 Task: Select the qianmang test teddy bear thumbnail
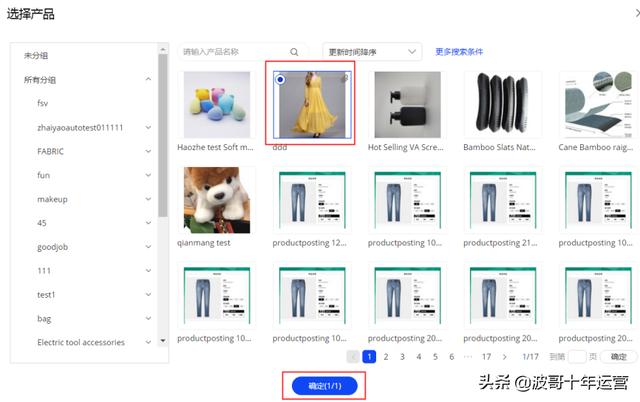pyautogui.click(x=217, y=200)
